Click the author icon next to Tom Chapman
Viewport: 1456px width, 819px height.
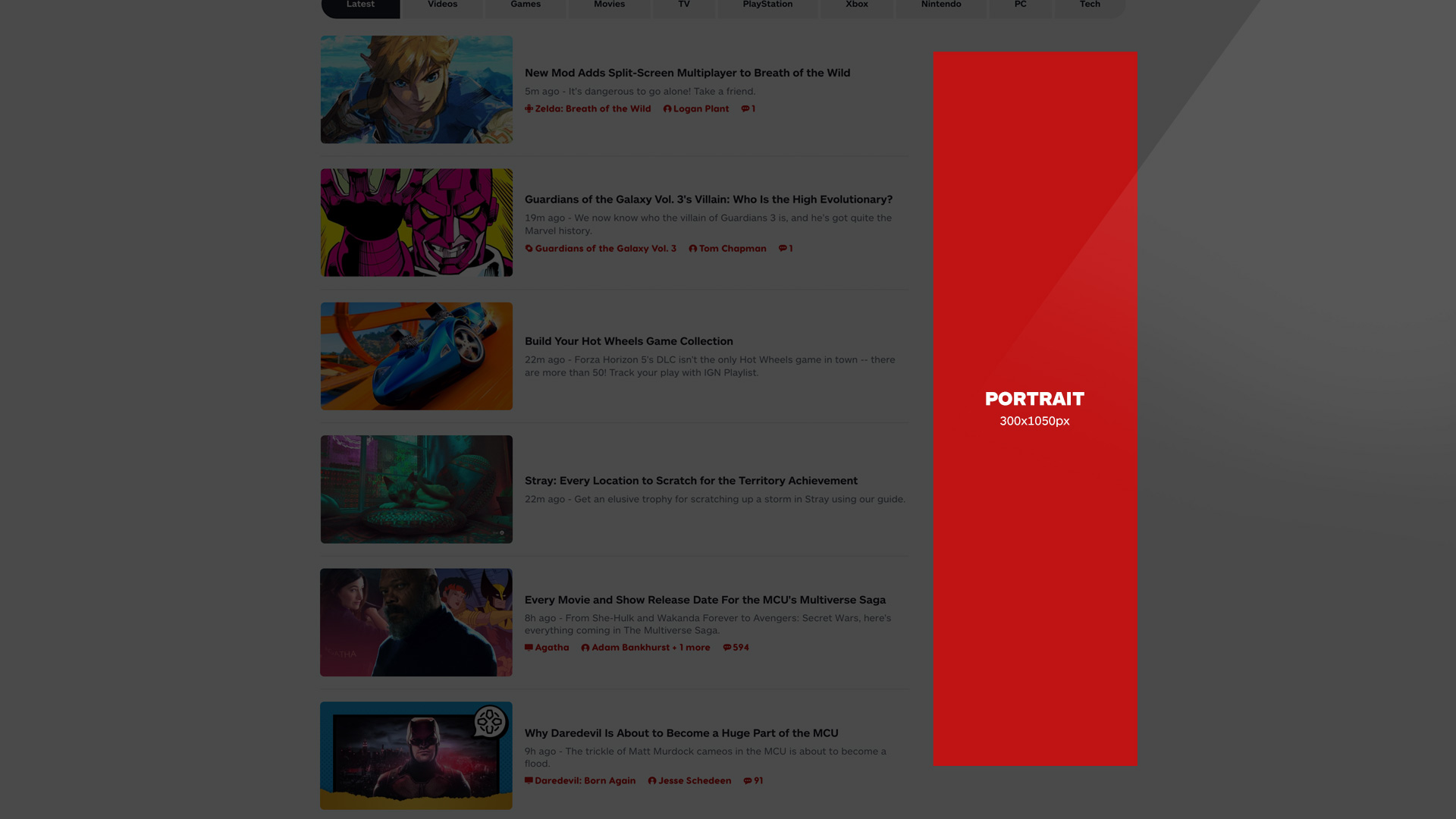click(x=692, y=248)
